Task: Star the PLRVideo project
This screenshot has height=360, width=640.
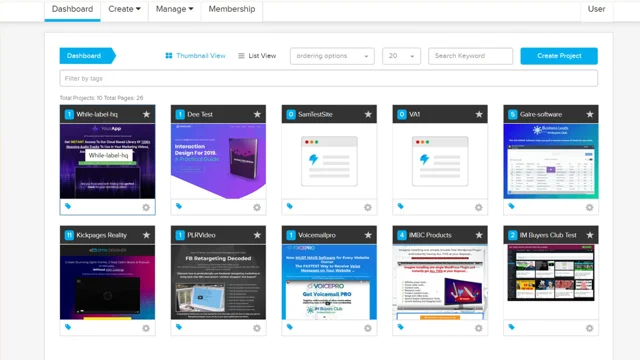Action: pos(257,235)
